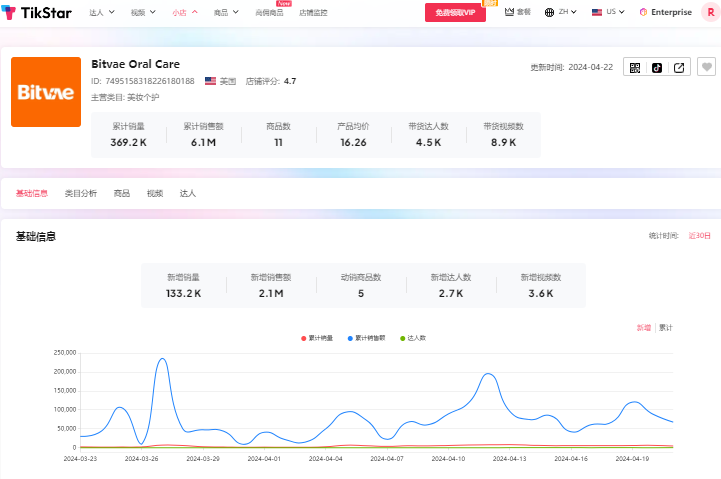721x479 pixels.
Task: Click the 2.7K 新增达人数 value
Action: [x=451, y=293]
